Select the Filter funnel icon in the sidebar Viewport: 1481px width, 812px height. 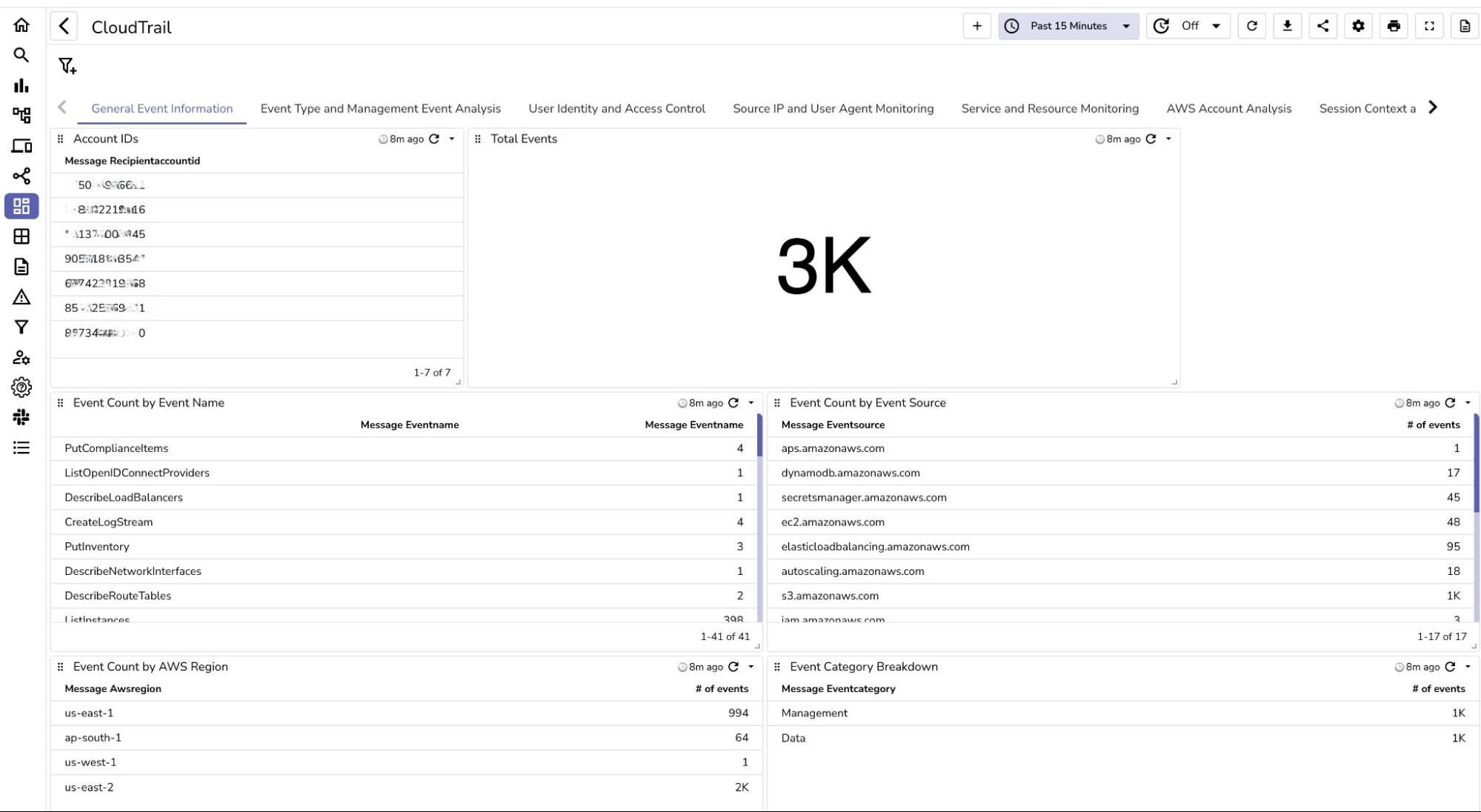click(x=21, y=327)
